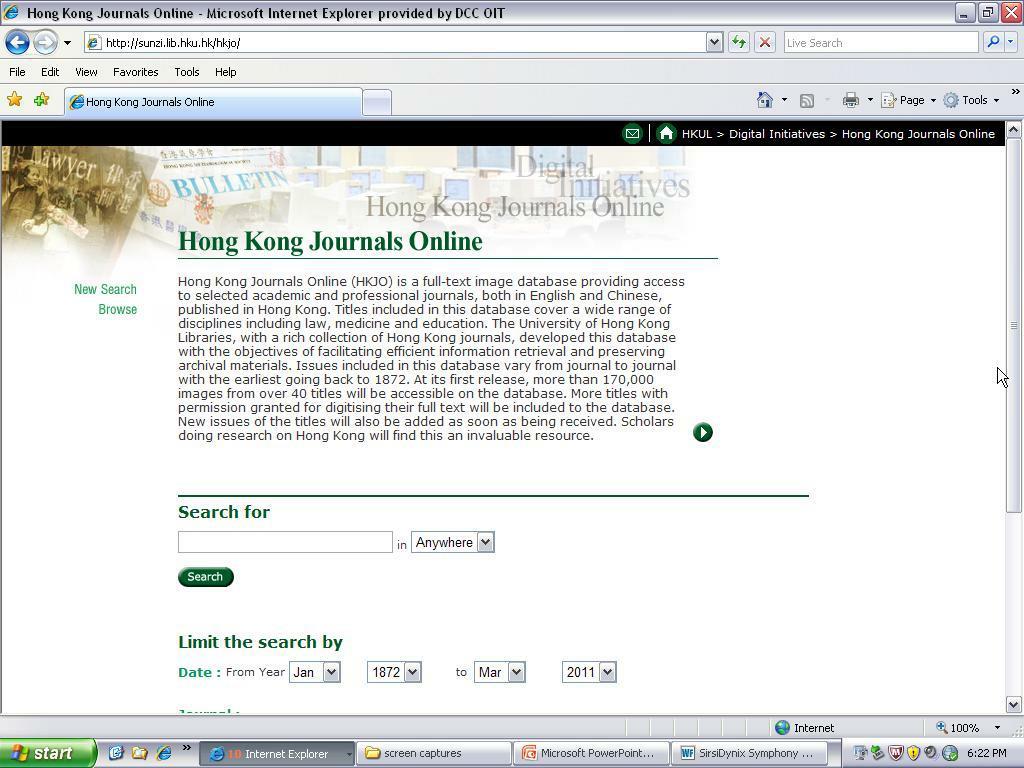Open the Favorites Center star icon

(14, 100)
